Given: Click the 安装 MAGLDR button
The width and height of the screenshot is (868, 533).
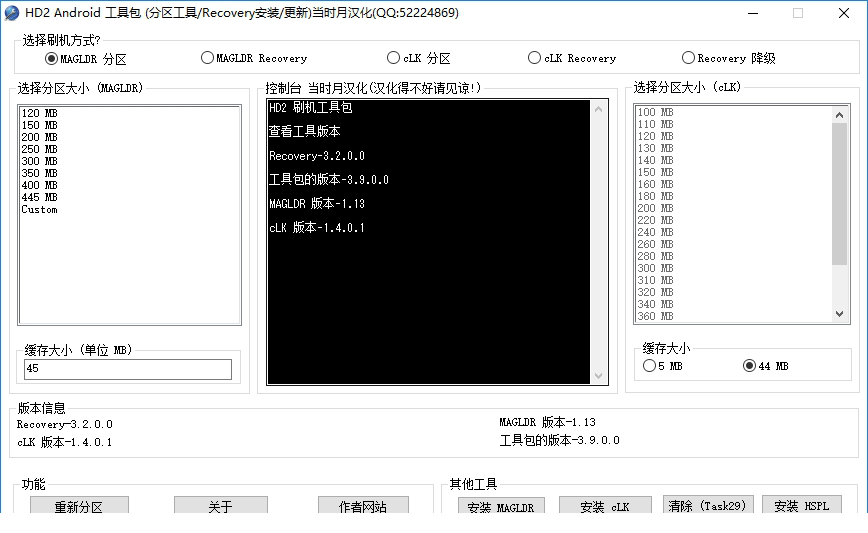Looking at the screenshot, I should point(501,506).
